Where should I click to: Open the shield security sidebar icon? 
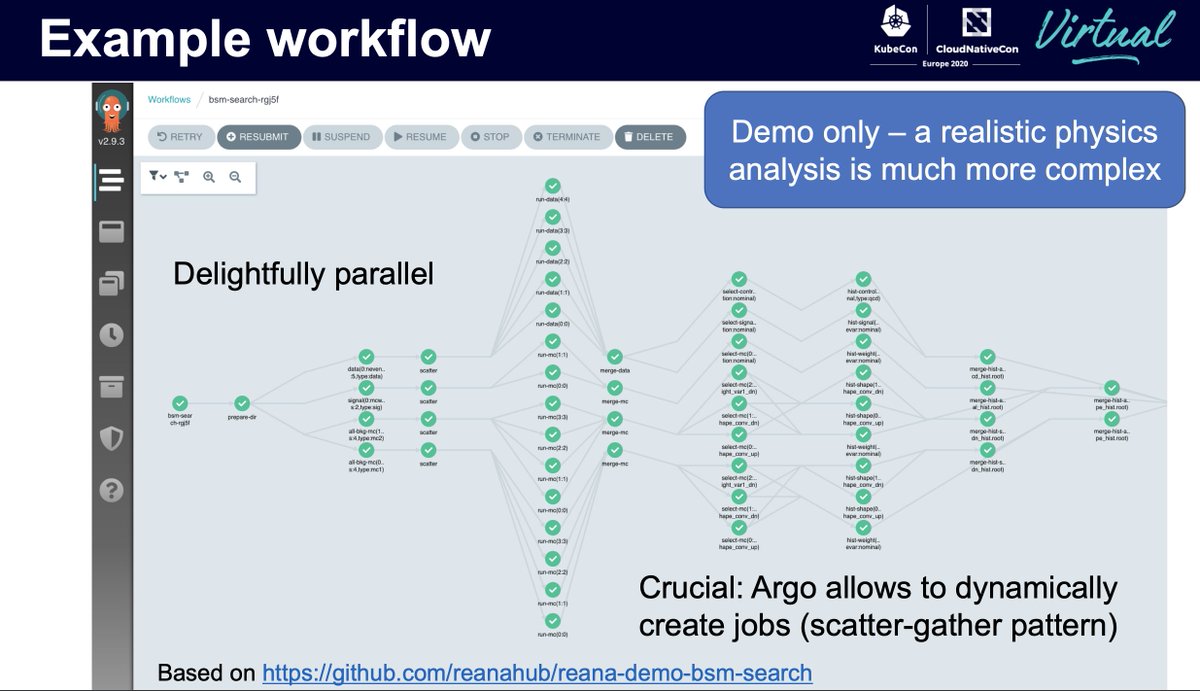pyautogui.click(x=111, y=438)
